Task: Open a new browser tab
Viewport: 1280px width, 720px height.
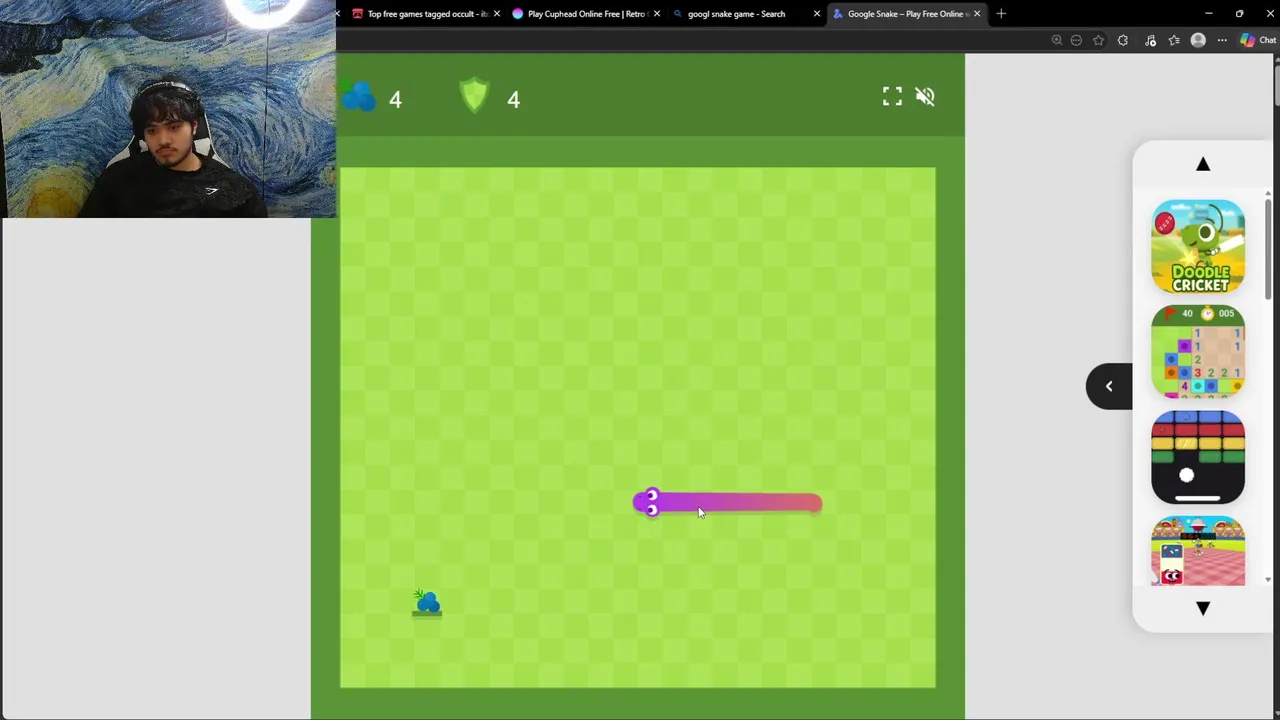Action: 1001,14
